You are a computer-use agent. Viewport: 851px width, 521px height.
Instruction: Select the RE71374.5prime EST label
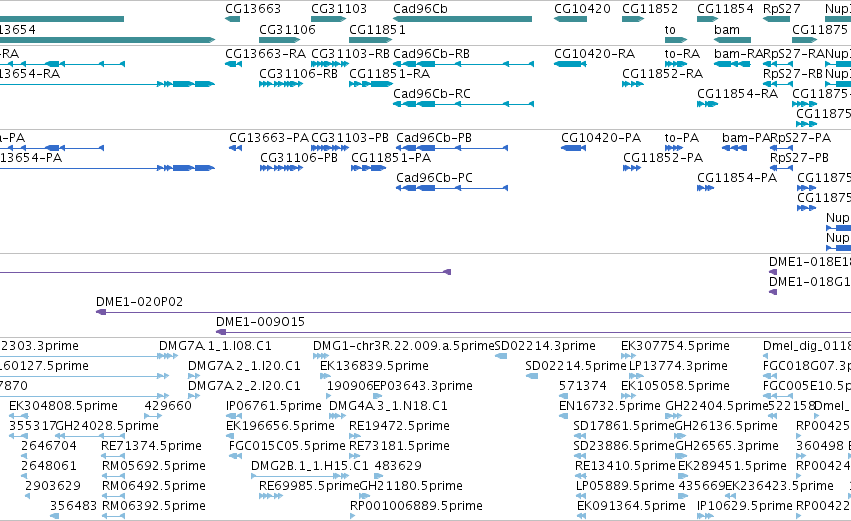tap(151, 447)
